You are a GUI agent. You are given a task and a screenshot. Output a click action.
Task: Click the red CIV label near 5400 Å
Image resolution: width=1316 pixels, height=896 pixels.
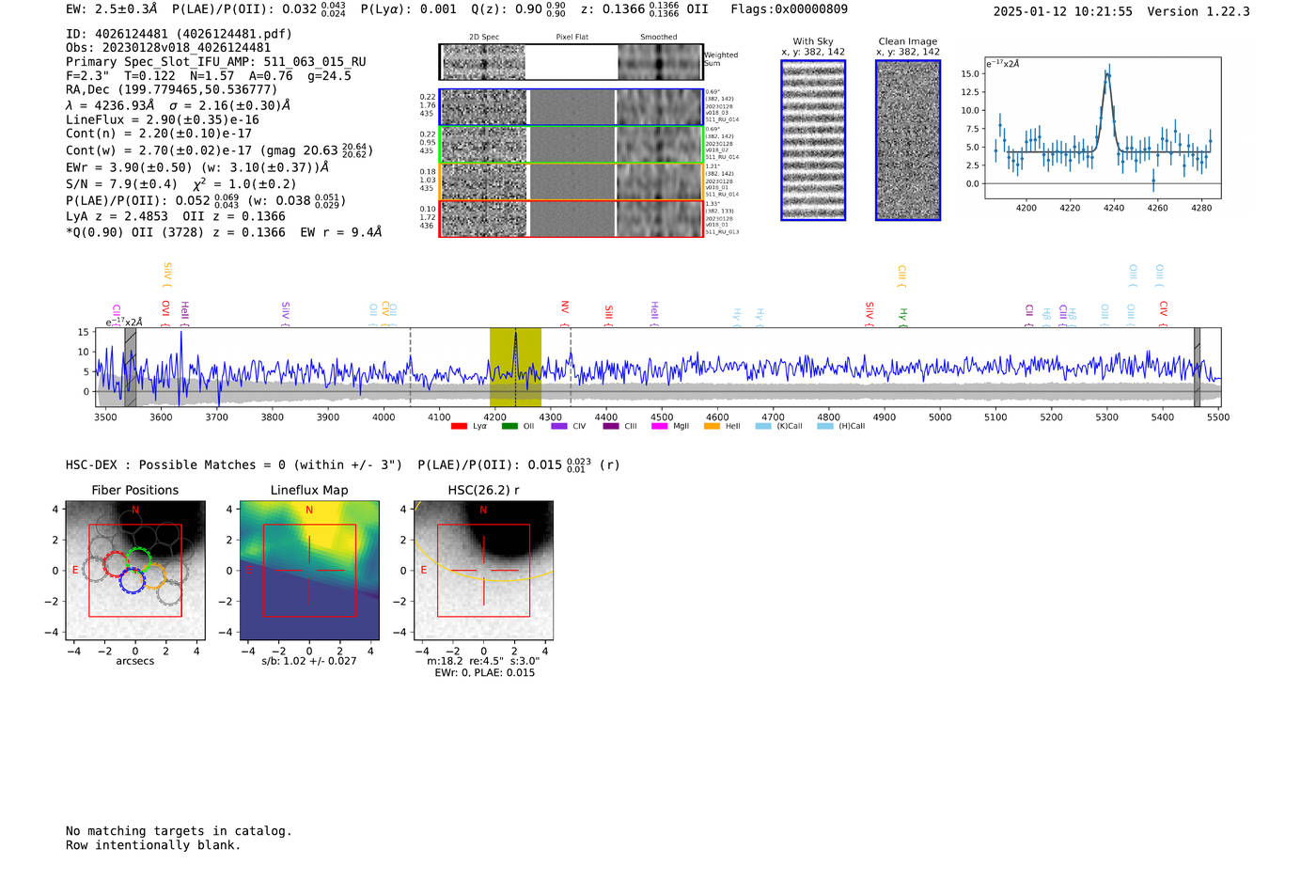[1163, 311]
